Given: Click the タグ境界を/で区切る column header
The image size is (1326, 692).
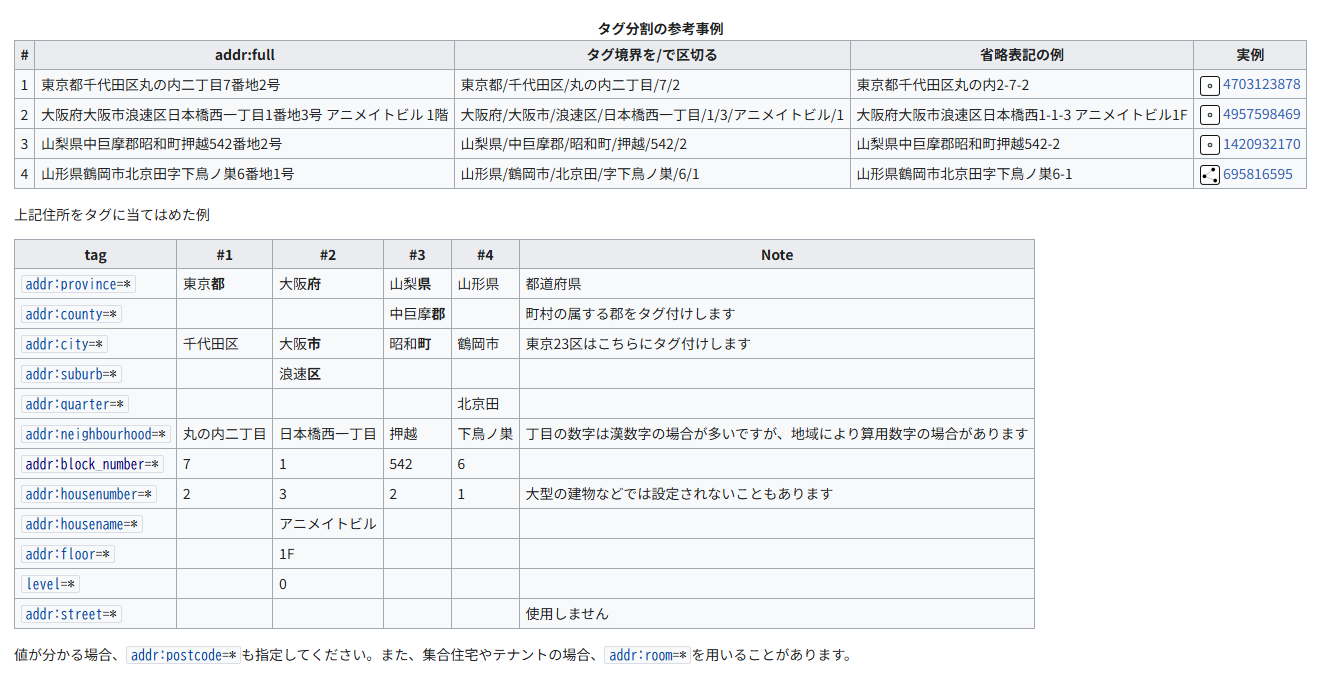Looking at the screenshot, I should pos(652,55).
